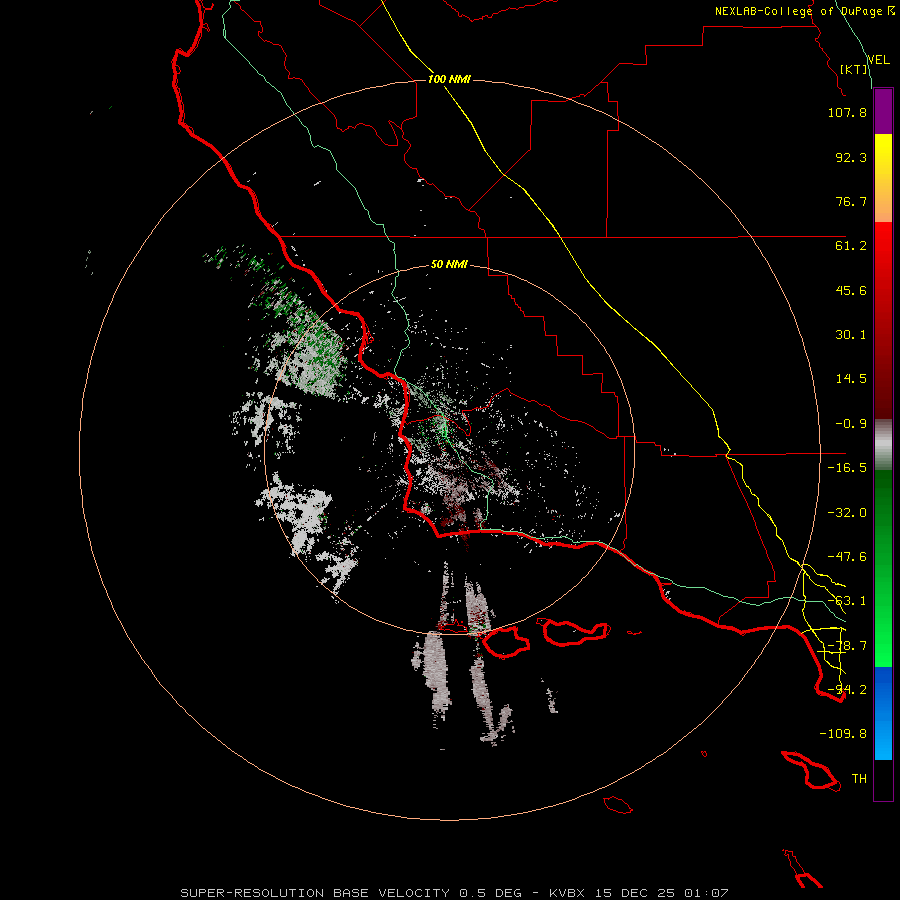Click the Super-Resolution Base Velocity caption

click(x=454, y=893)
